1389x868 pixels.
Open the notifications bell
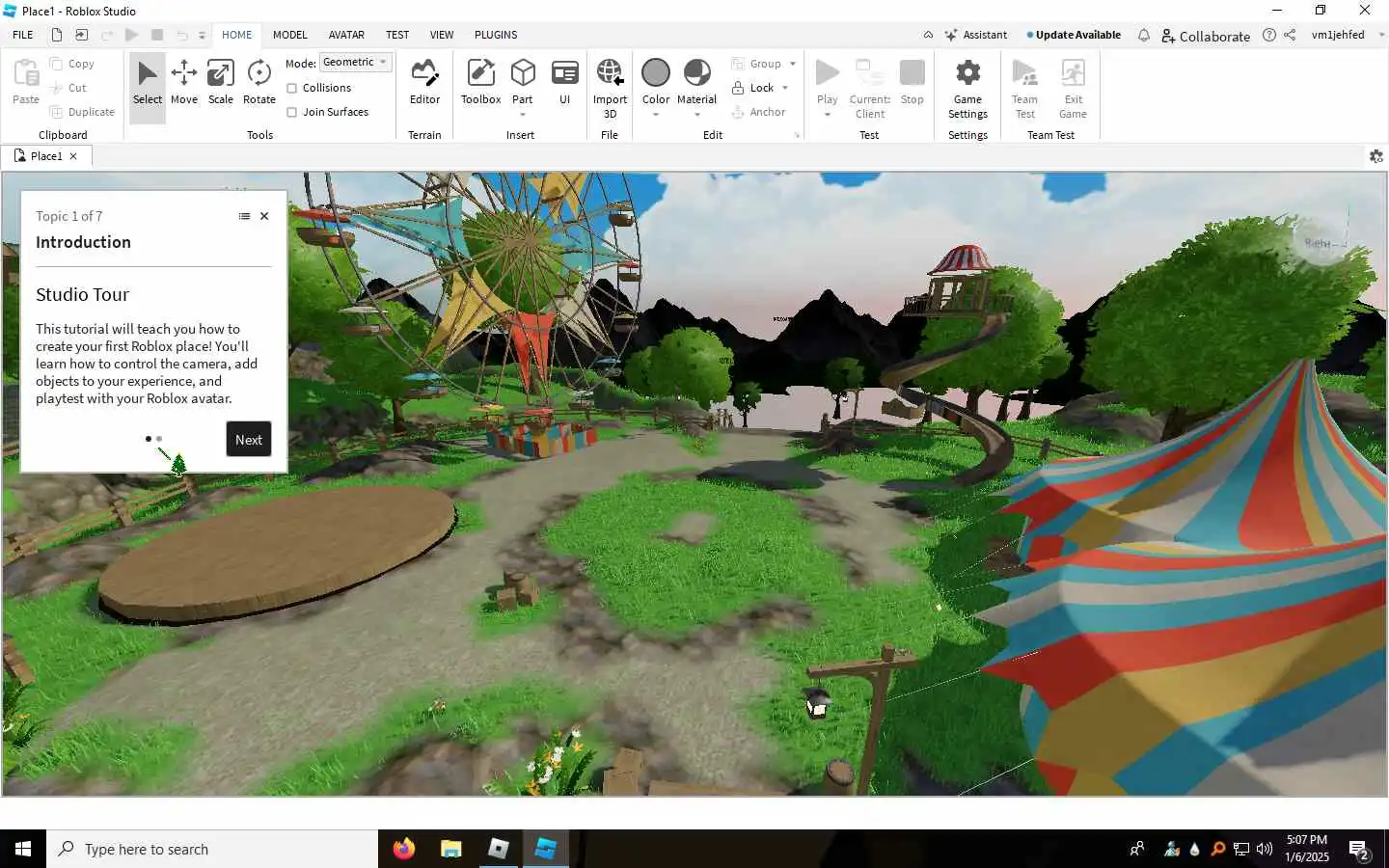(1143, 35)
